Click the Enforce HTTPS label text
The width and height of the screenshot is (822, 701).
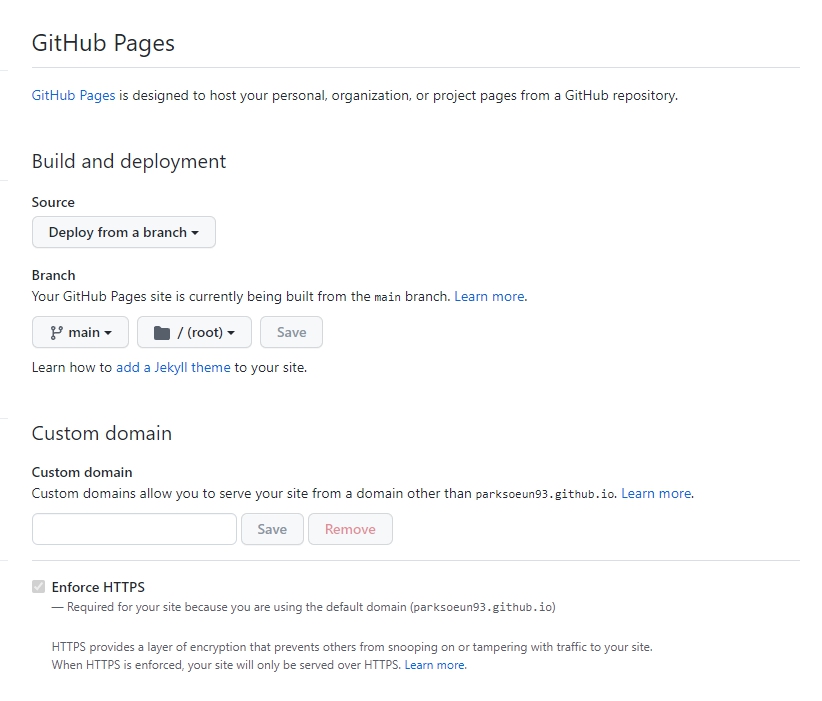click(98, 587)
